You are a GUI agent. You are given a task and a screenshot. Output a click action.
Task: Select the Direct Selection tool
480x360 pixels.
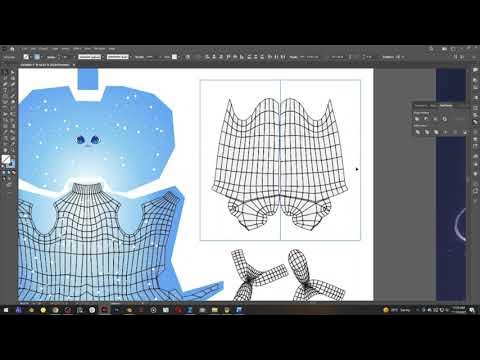pyautogui.click(x=12, y=72)
